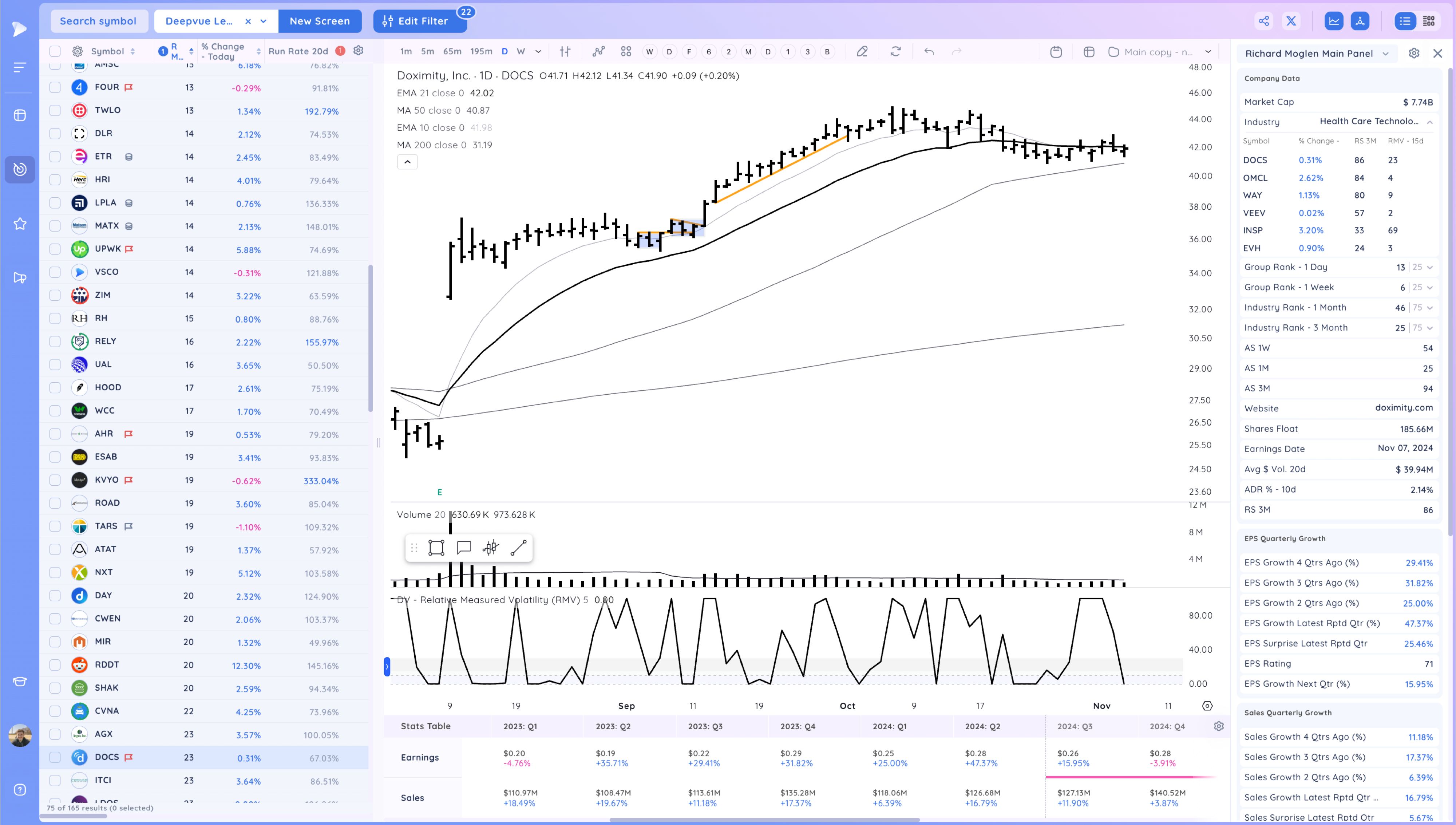Image resolution: width=1456 pixels, height=825 pixels.
Task: Click the Search symbol field
Action: click(x=99, y=21)
